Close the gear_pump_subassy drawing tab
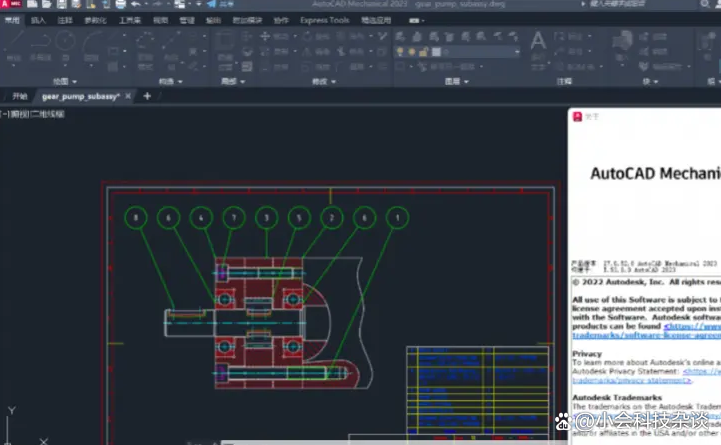721x445 pixels. click(x=128, y=96)
